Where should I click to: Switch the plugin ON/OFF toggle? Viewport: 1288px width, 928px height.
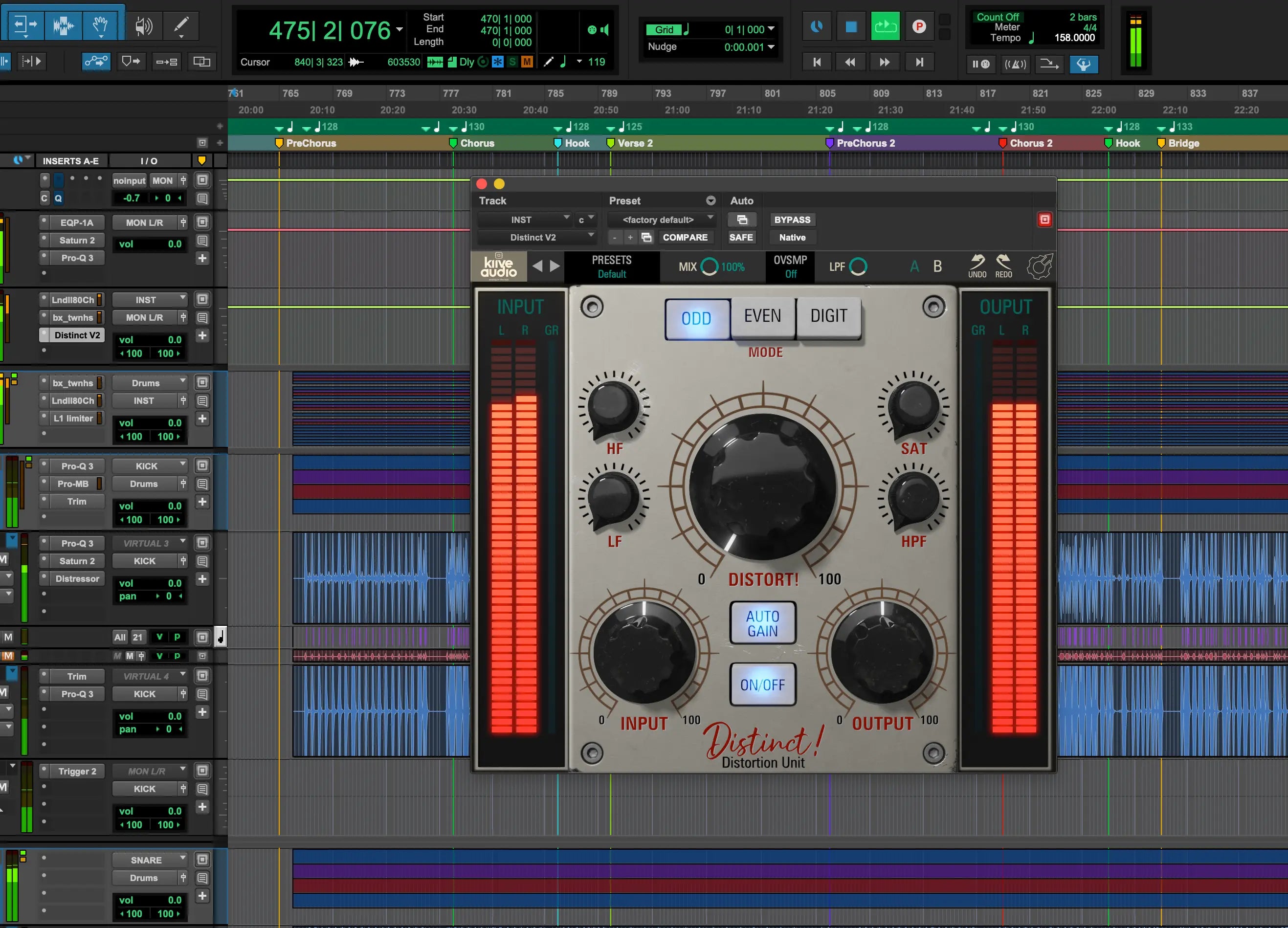point(762,684)
